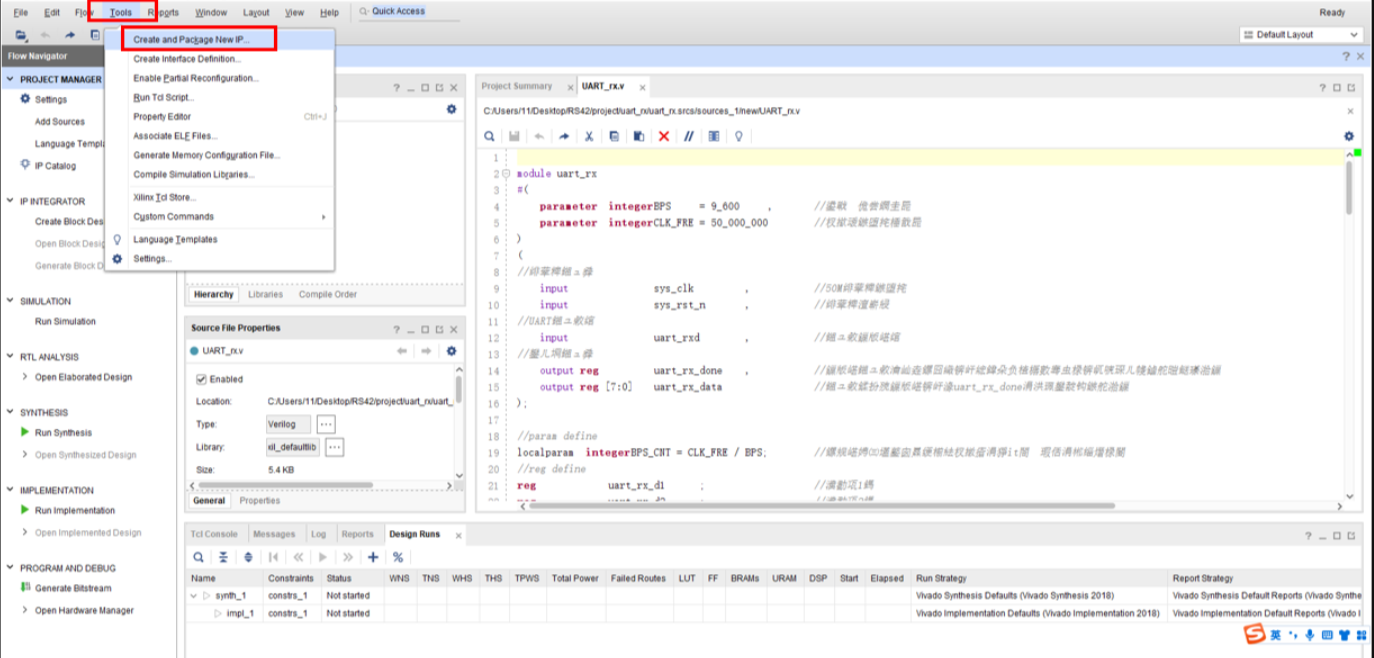
Task: Collapse the IP INTEGRATOR section
Action: click(x=11, y=201)
